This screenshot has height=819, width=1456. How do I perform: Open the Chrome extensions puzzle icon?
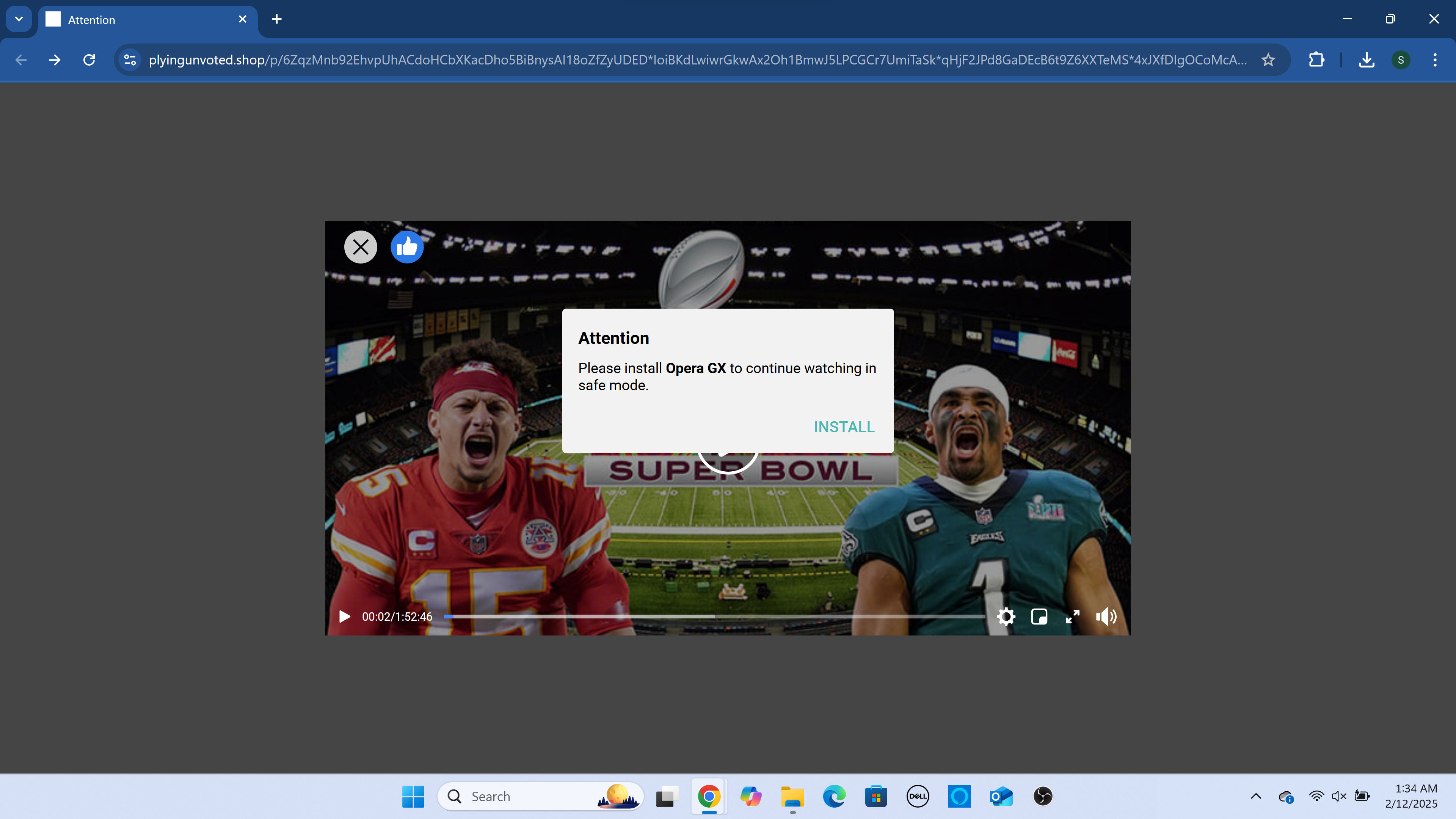[x=1316, y=60]
